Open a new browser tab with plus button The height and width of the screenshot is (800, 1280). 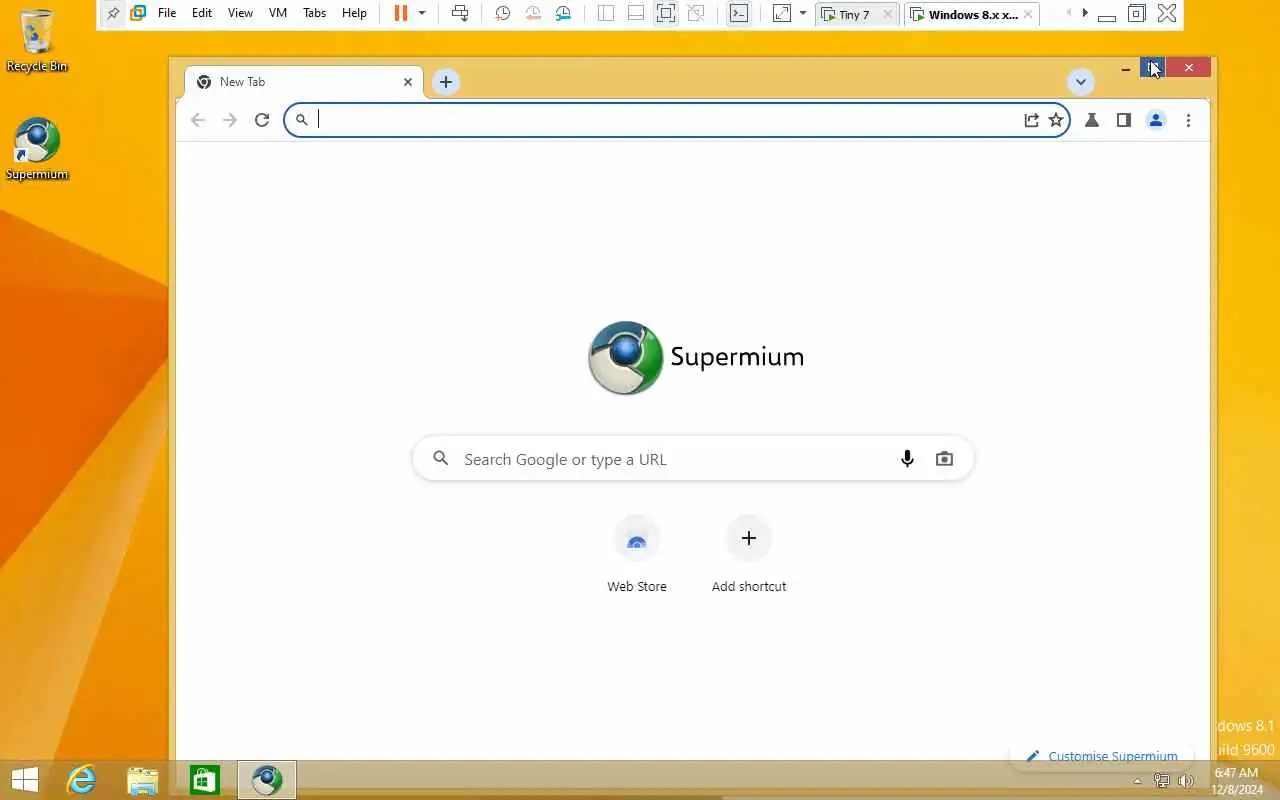click(x=446, y=82)
